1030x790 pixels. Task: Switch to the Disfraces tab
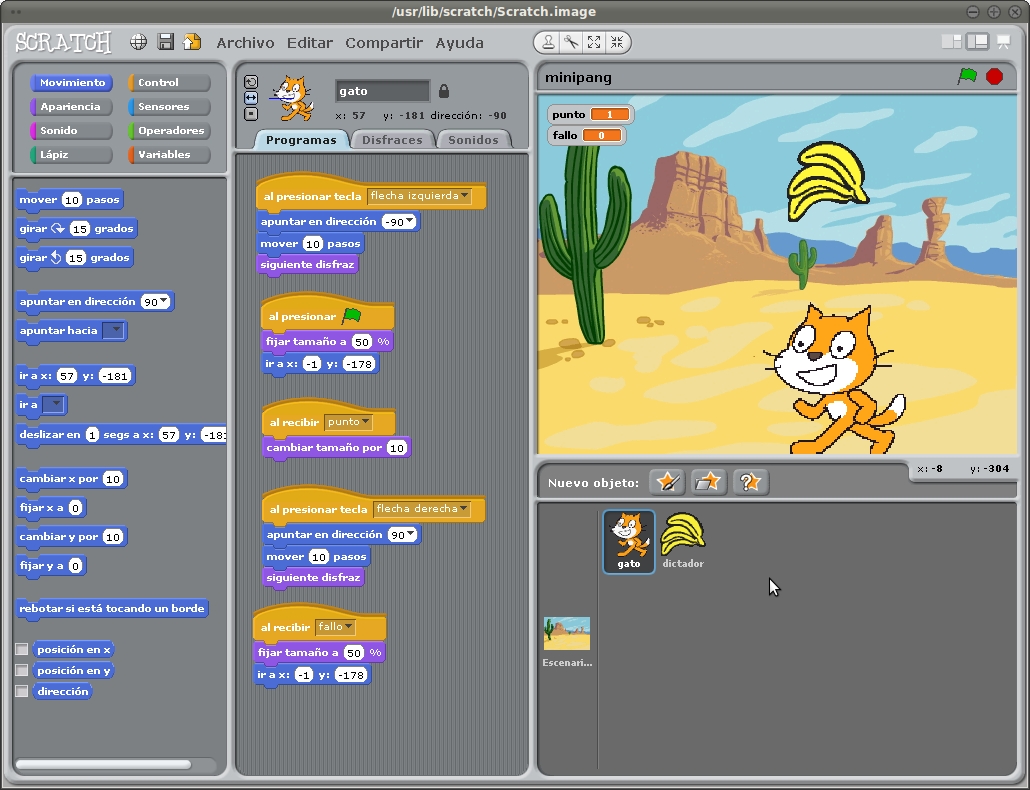tap(392, 139)
